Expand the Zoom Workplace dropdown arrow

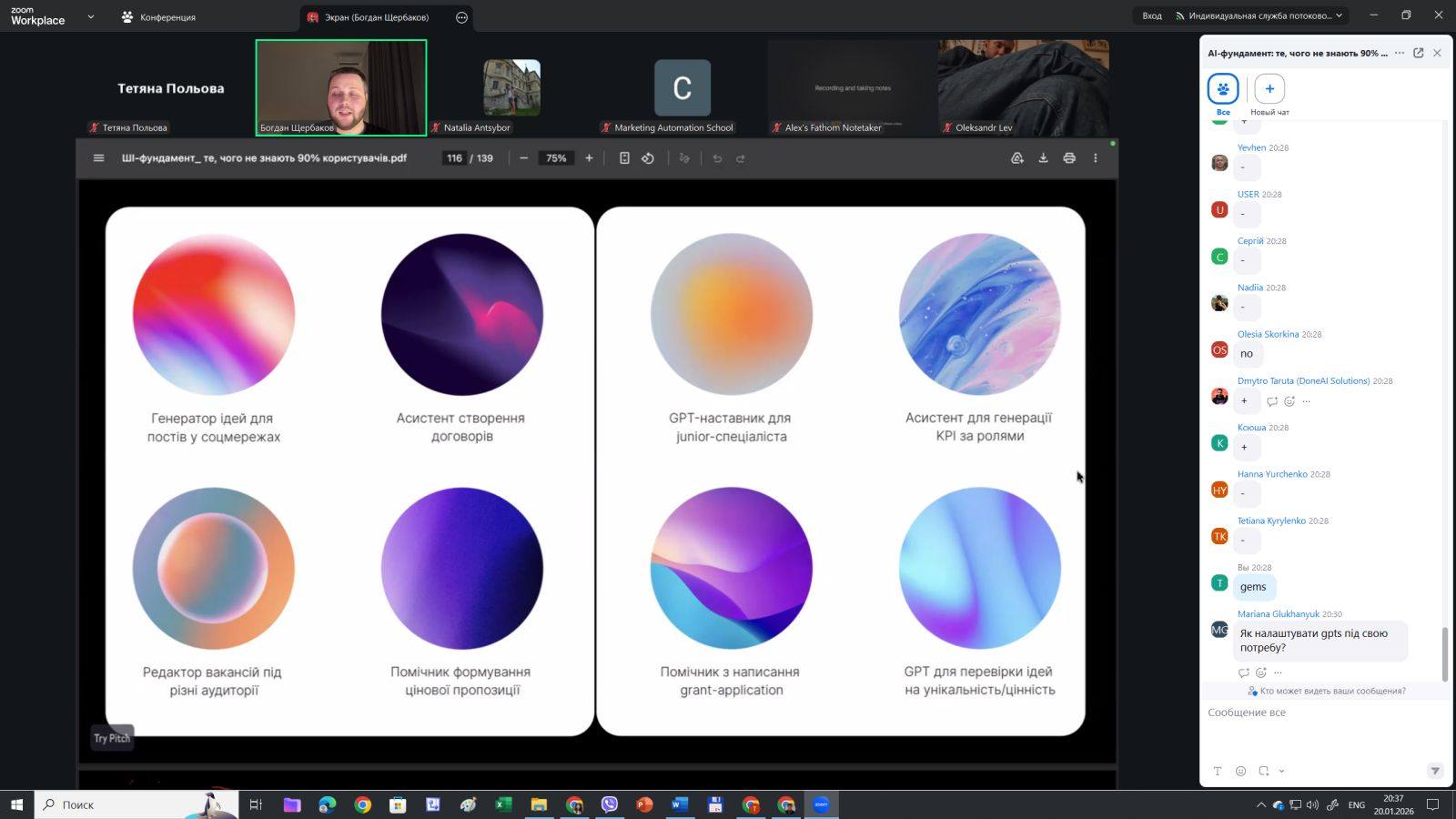tap(90, 16)
